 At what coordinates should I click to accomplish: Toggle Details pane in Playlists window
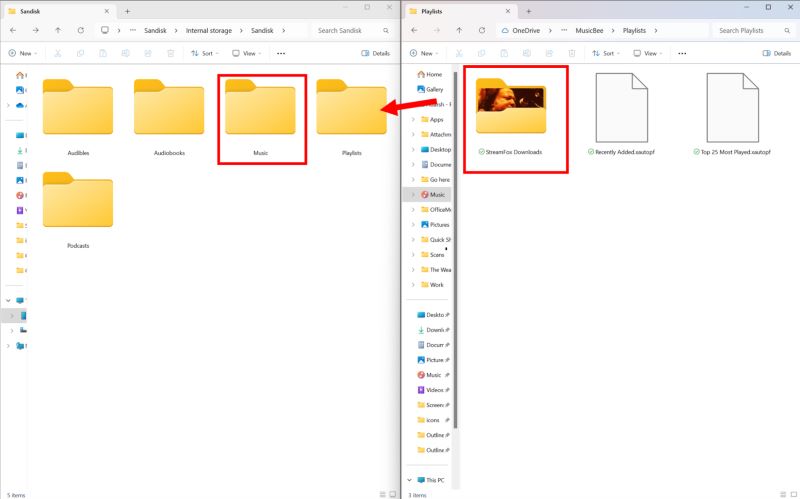777,53
